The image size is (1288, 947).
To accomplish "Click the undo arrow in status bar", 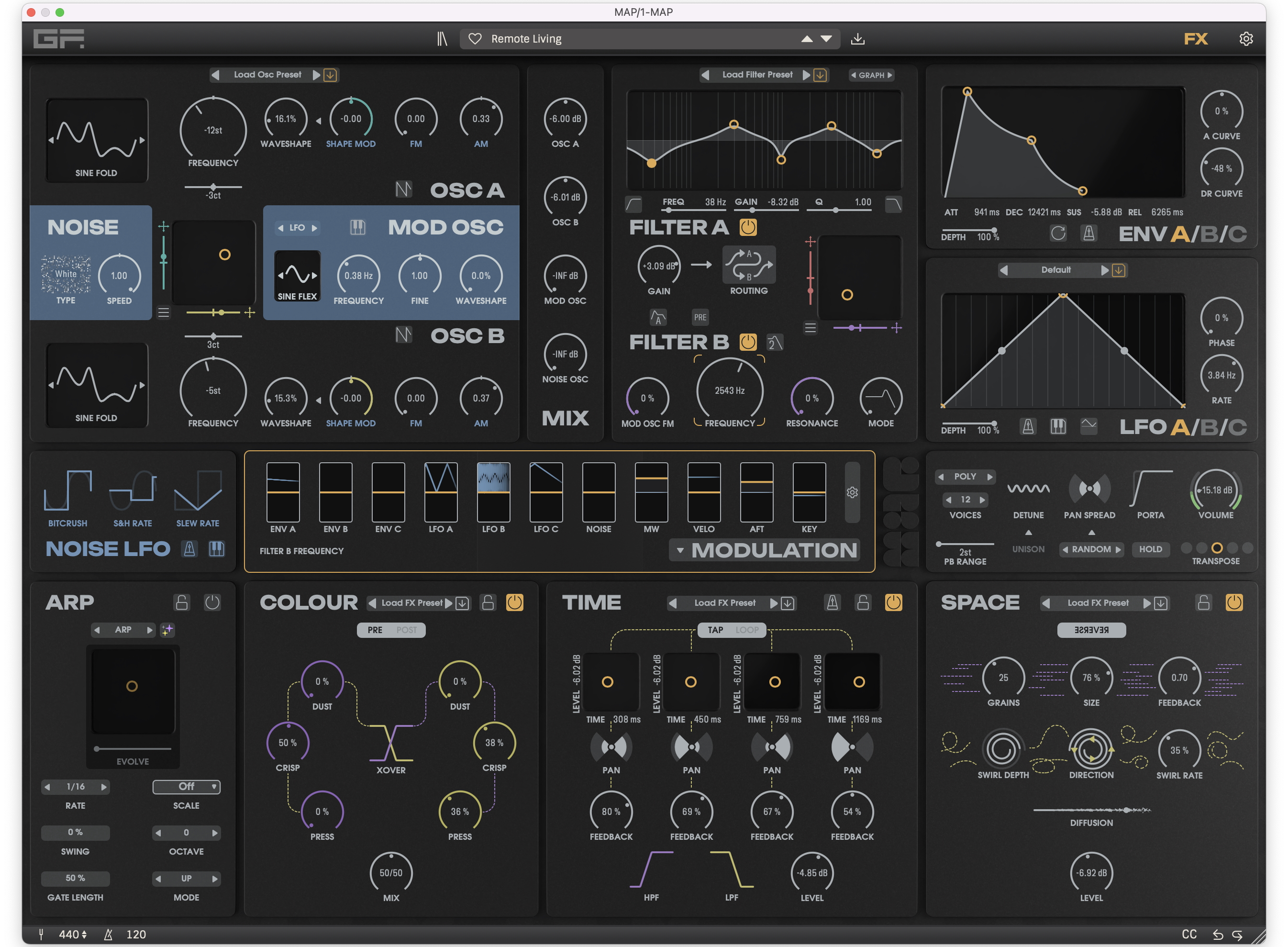I will 1218,935.
